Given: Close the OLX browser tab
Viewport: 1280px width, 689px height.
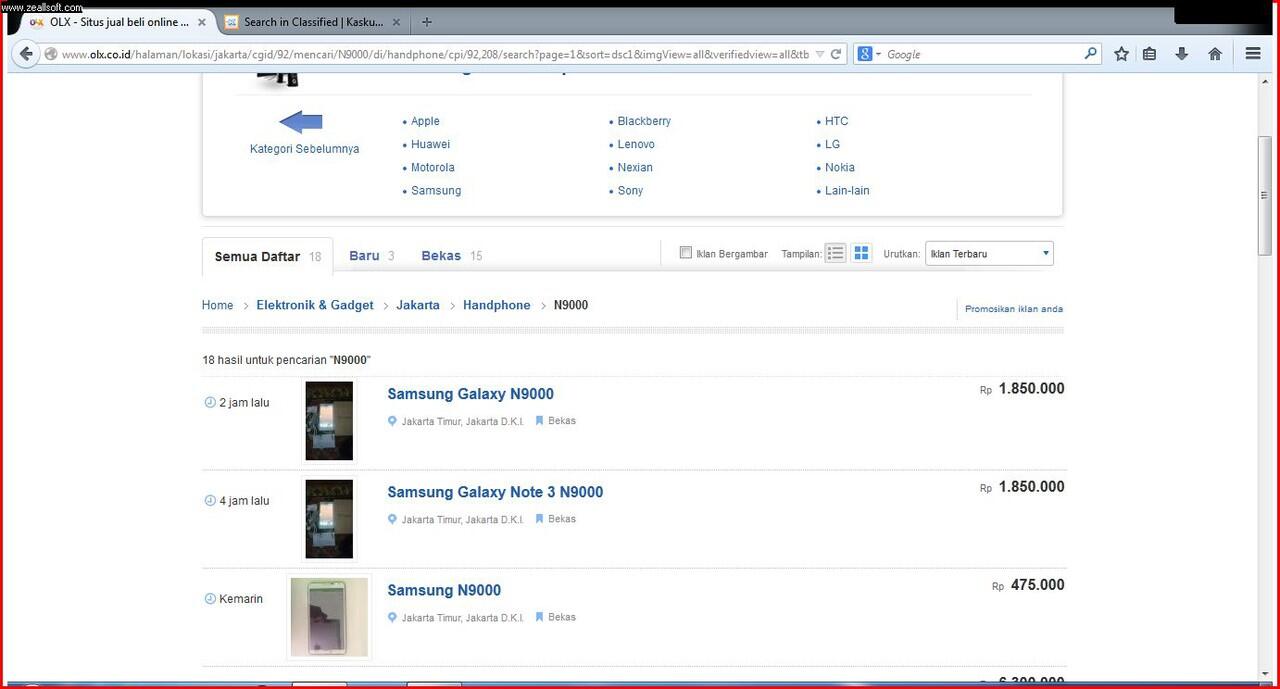Looking at the screenshot, I should tap(201, 22).
